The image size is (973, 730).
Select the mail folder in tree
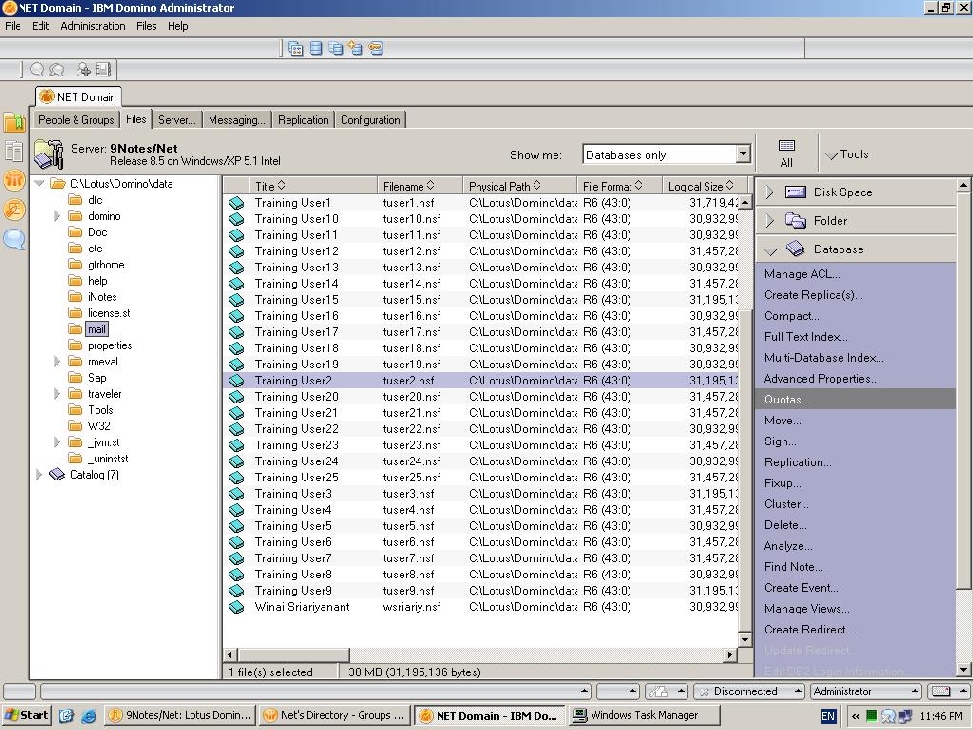(x=96, y=329)
